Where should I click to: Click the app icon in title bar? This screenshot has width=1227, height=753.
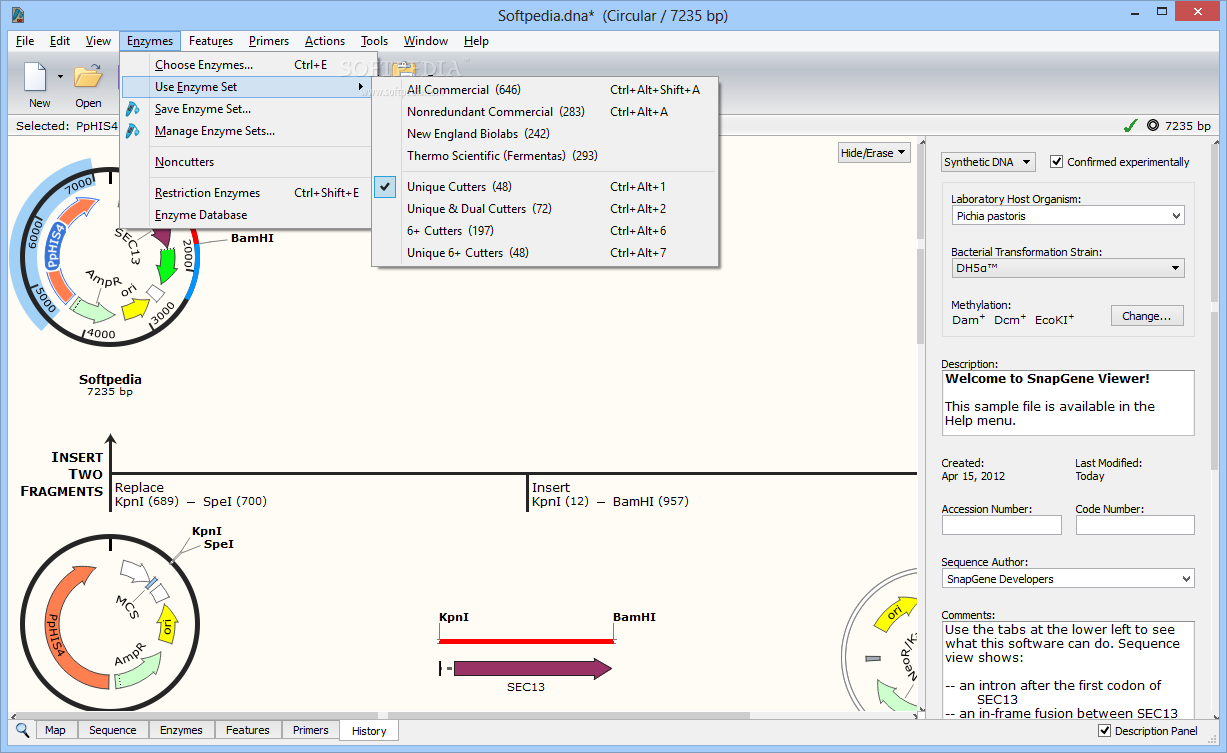[17, 15]
